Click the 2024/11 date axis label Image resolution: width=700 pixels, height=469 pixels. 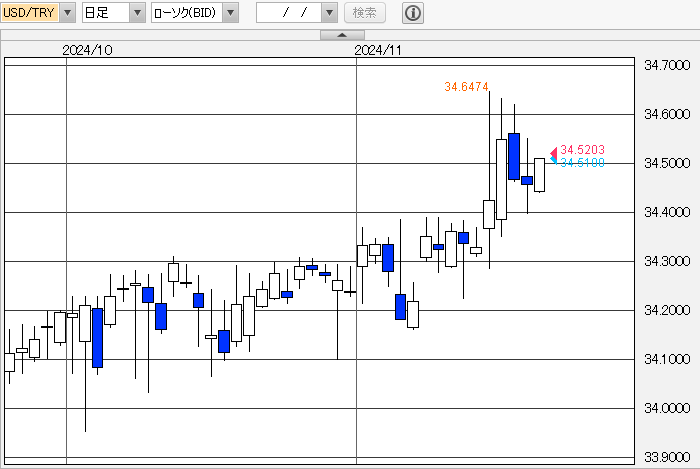(378, 50)
